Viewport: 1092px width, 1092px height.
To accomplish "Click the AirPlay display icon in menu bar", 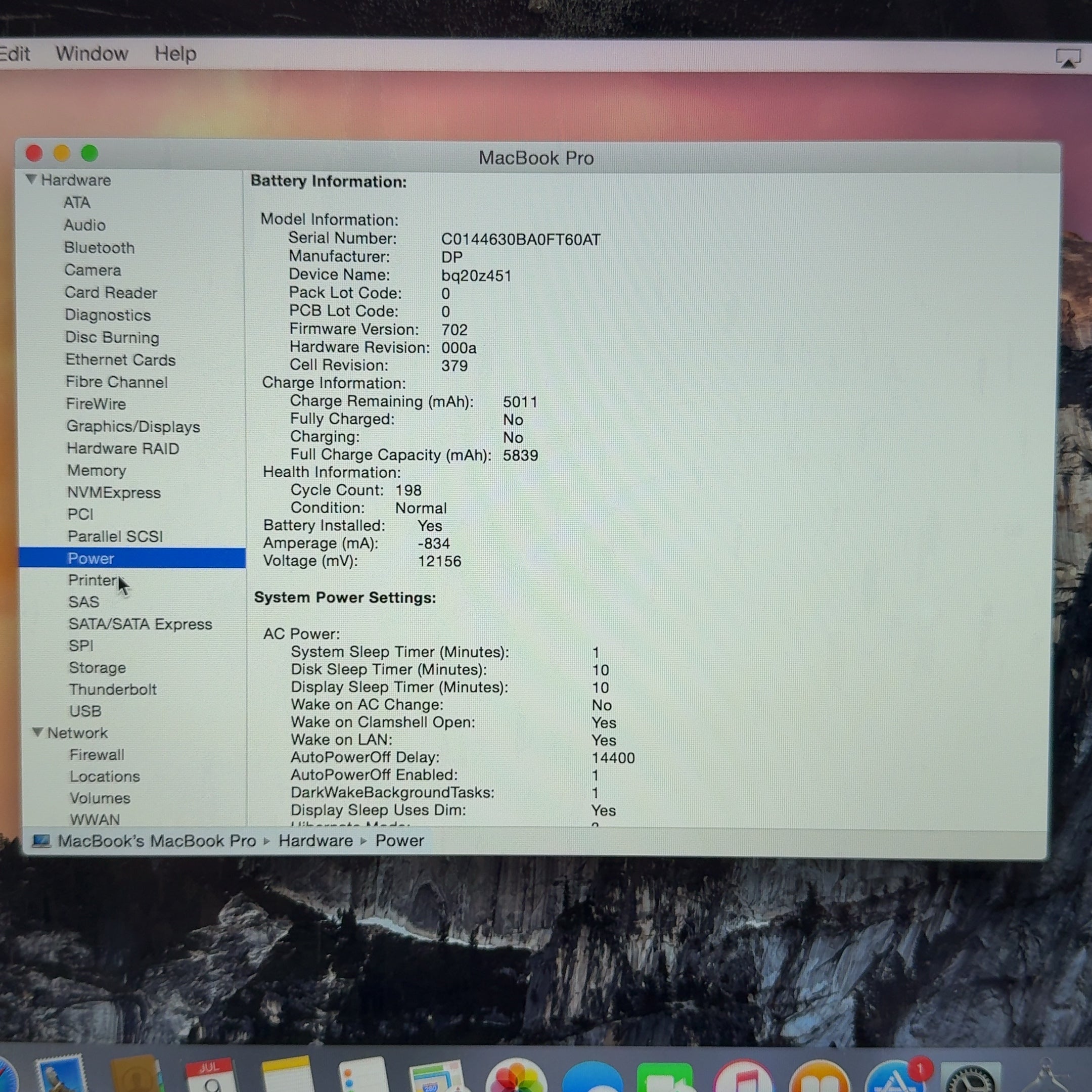I will pyautogui.click(x=1067, y=57).
